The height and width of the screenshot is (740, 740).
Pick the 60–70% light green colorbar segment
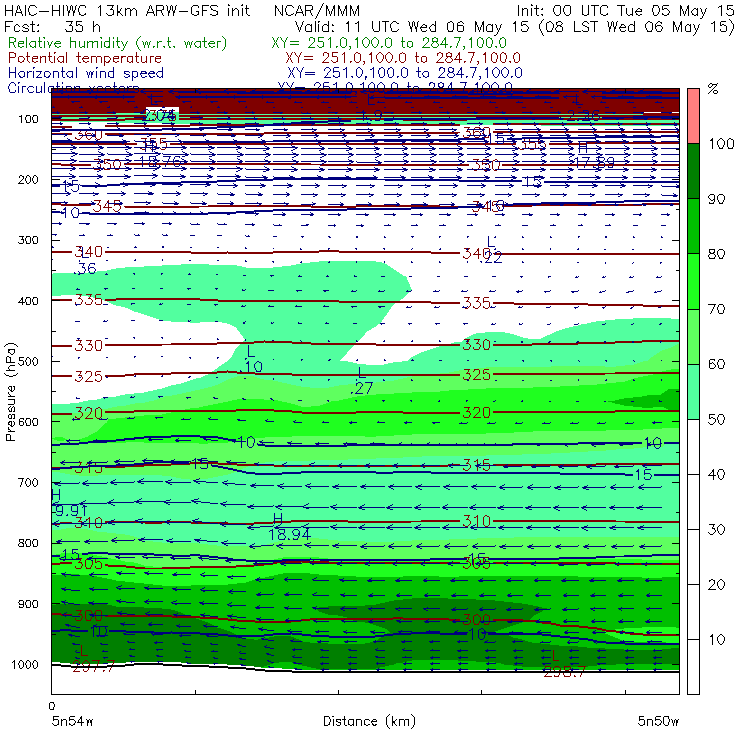[693, 336]
